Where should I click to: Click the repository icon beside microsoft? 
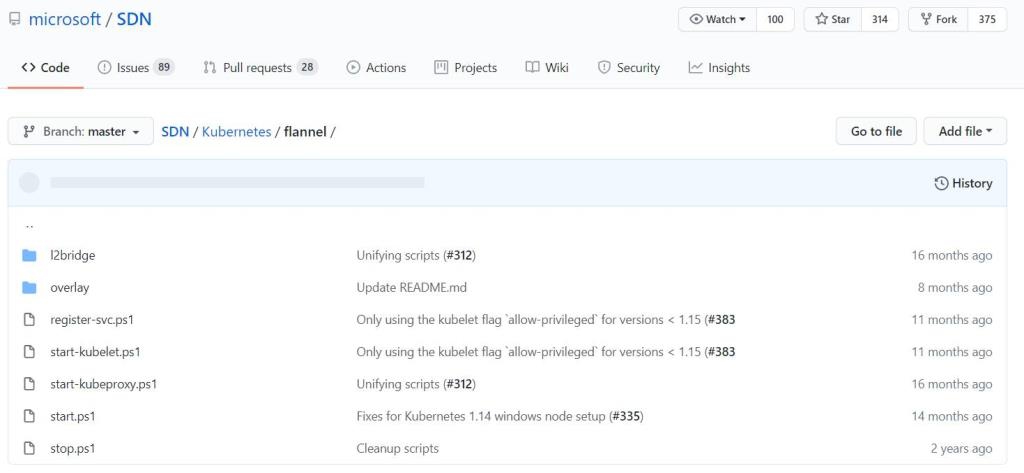pos(14,20)
